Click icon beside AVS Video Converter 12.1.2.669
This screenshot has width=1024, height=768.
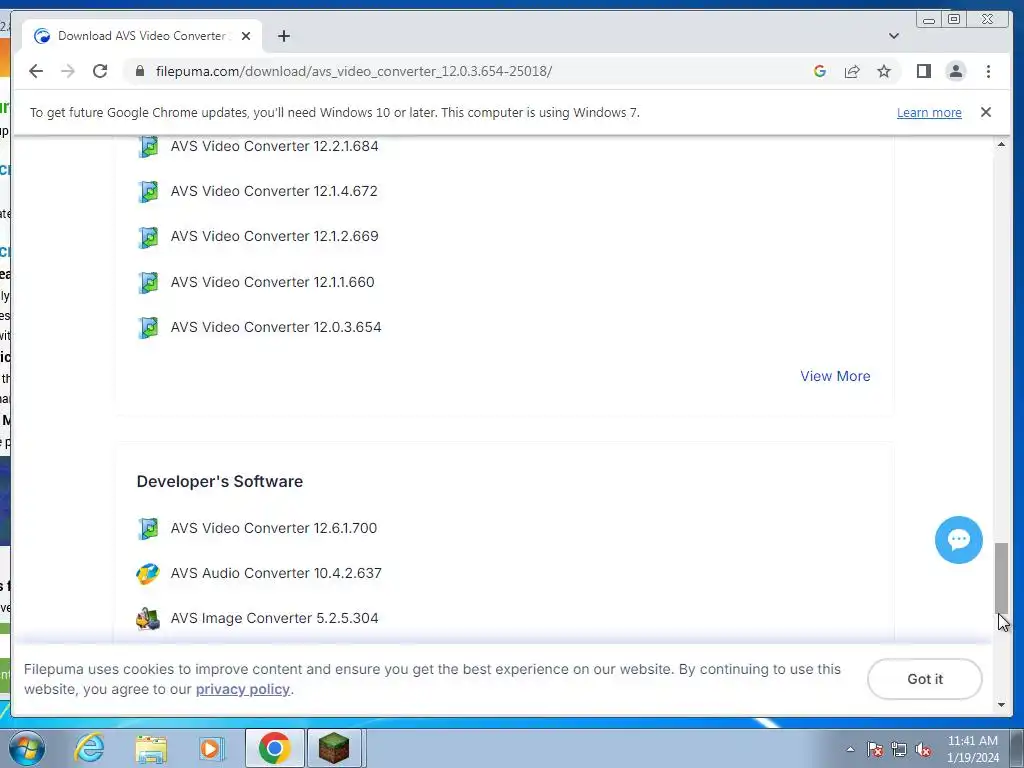[x=148, y=236]
